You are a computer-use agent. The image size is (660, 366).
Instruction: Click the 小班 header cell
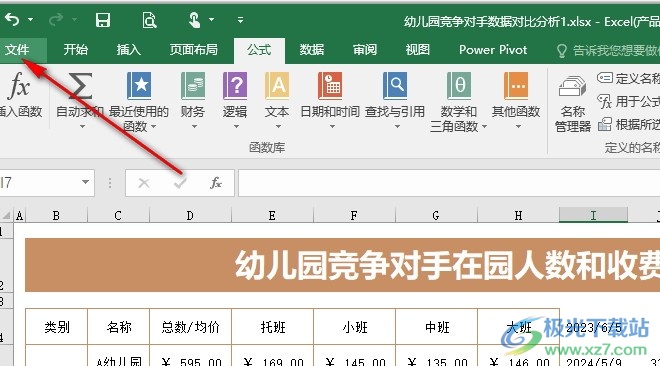[x=354, y=327]
